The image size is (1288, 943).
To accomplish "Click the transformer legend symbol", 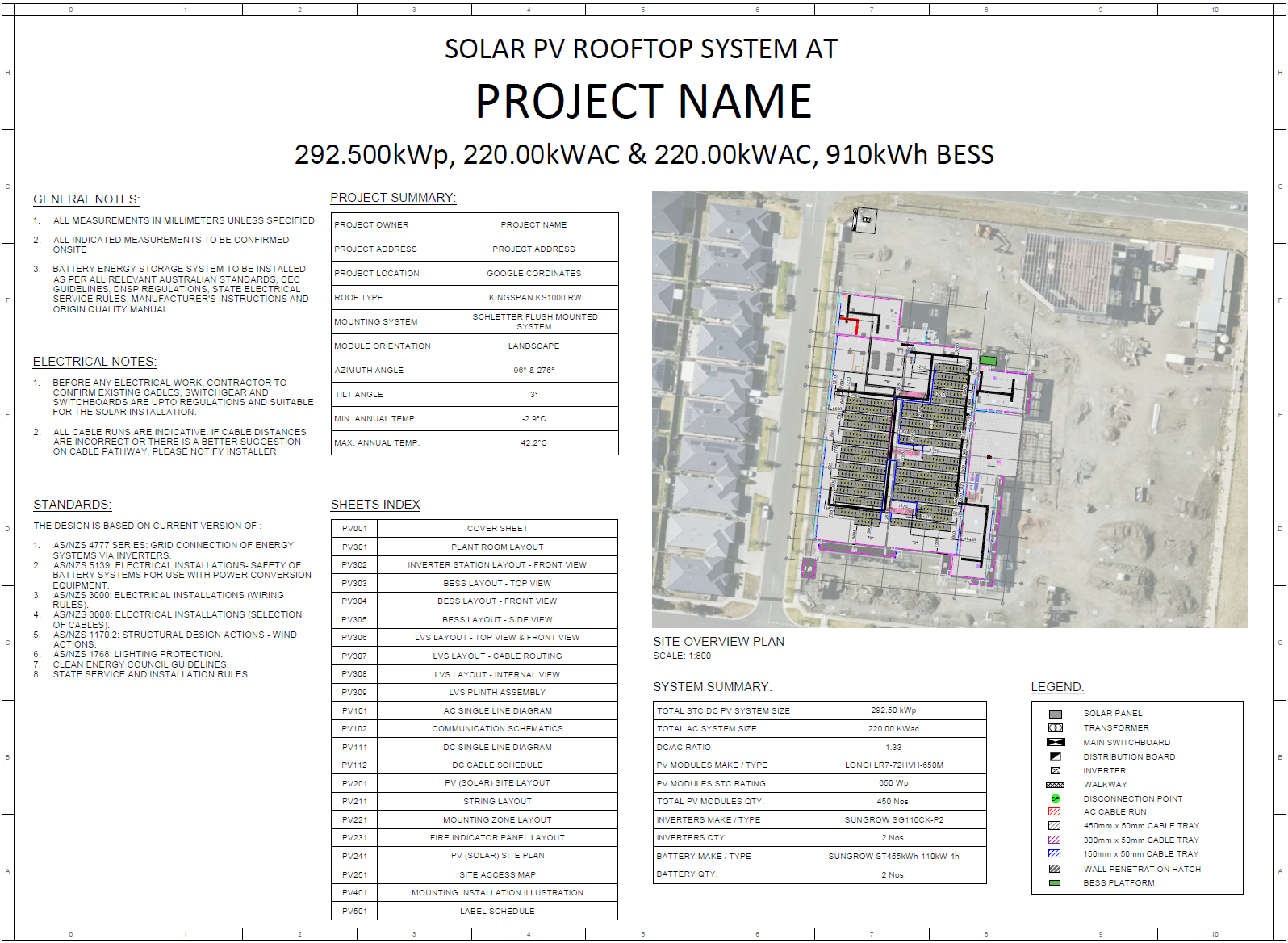I will coord(1055,728).
